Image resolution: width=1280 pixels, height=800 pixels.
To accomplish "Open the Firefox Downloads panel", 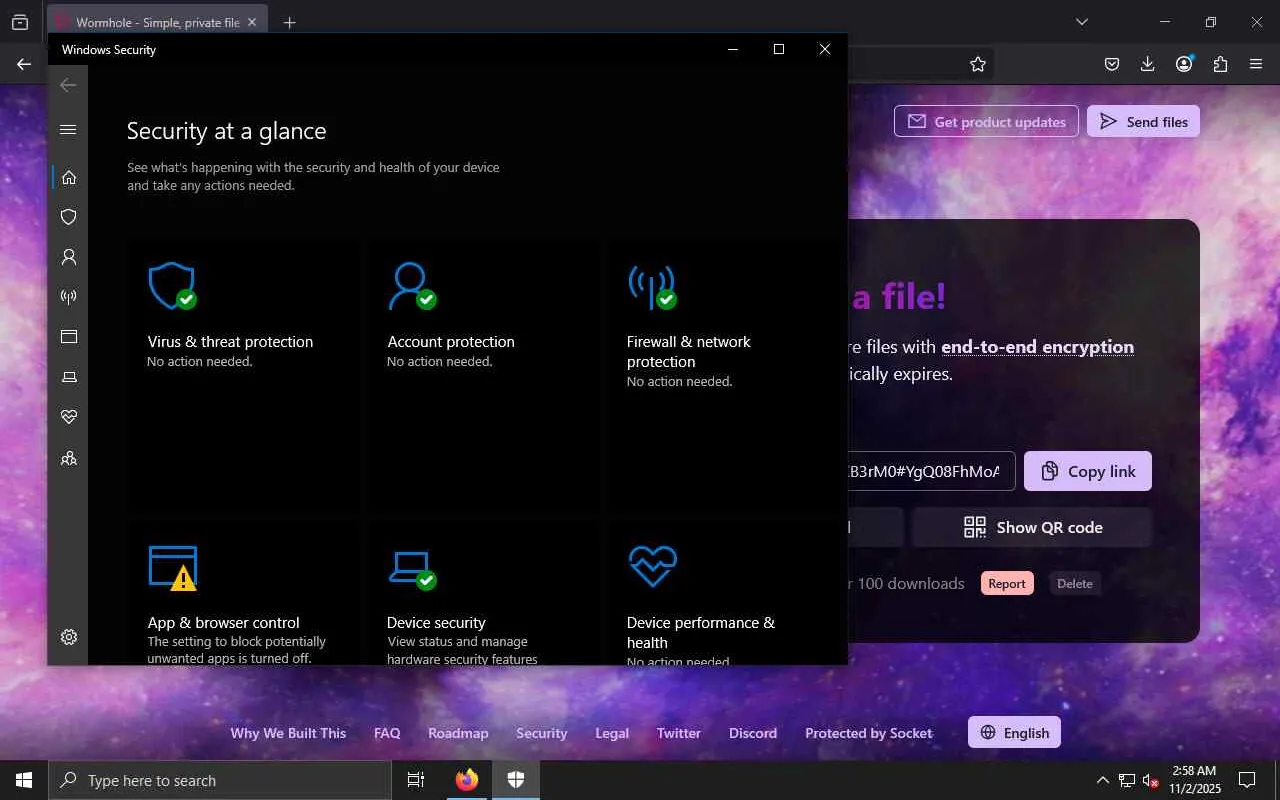I will 1147,64.
